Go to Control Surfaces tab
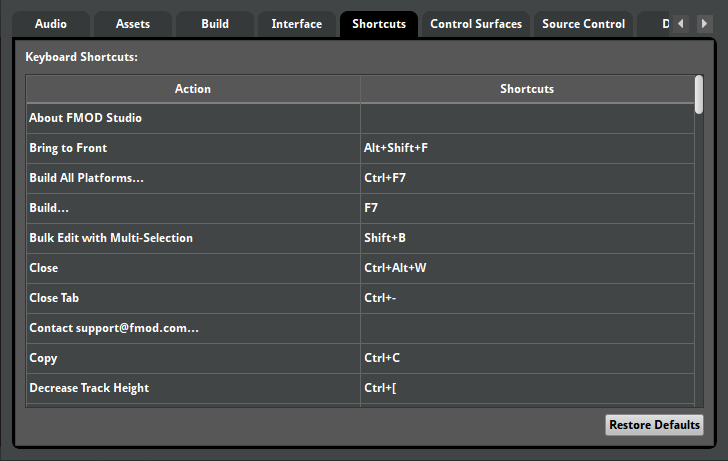The width and height of the screenshot is (728, 461). [476, 24]
